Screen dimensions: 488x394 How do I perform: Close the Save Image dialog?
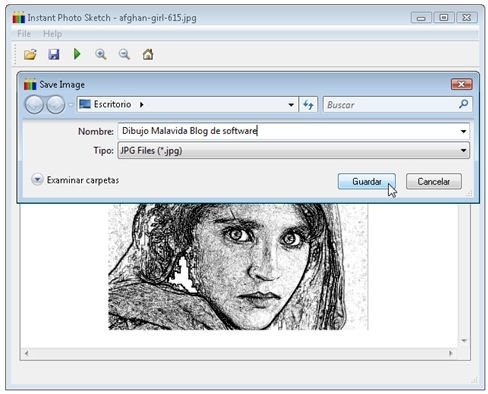[x=461, y=84]
